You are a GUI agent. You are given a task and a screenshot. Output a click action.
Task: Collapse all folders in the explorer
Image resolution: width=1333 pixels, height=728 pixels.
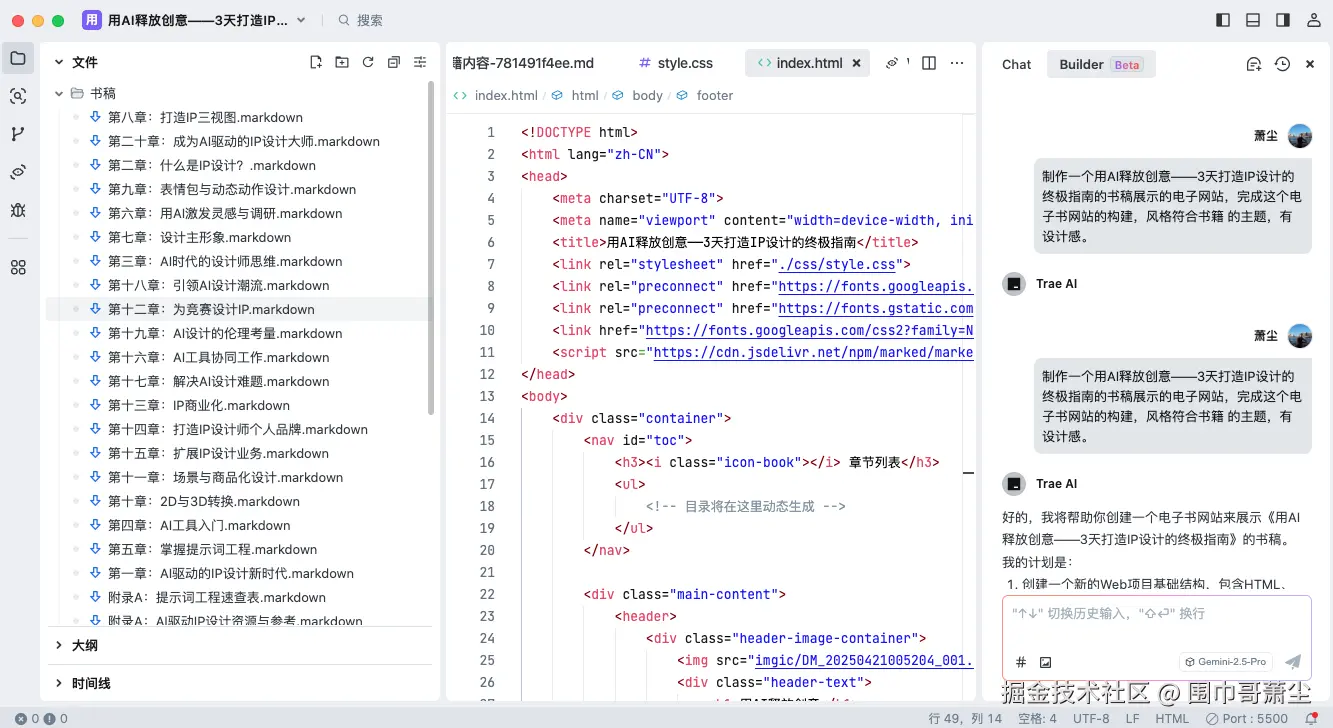(x=394, y=62)
